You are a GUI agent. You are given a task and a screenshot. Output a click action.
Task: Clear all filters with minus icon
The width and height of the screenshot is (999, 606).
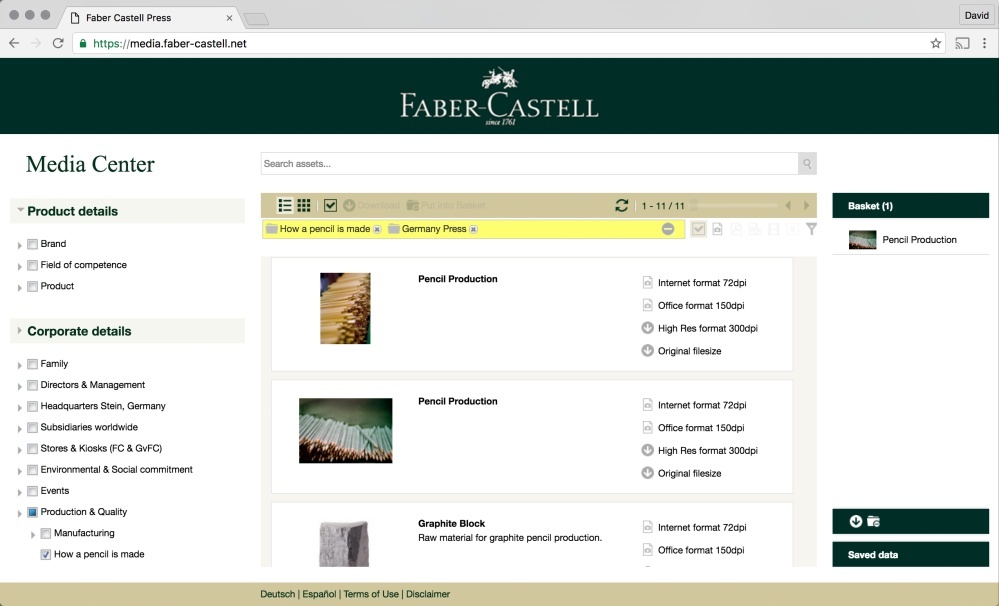pos(668,229)
